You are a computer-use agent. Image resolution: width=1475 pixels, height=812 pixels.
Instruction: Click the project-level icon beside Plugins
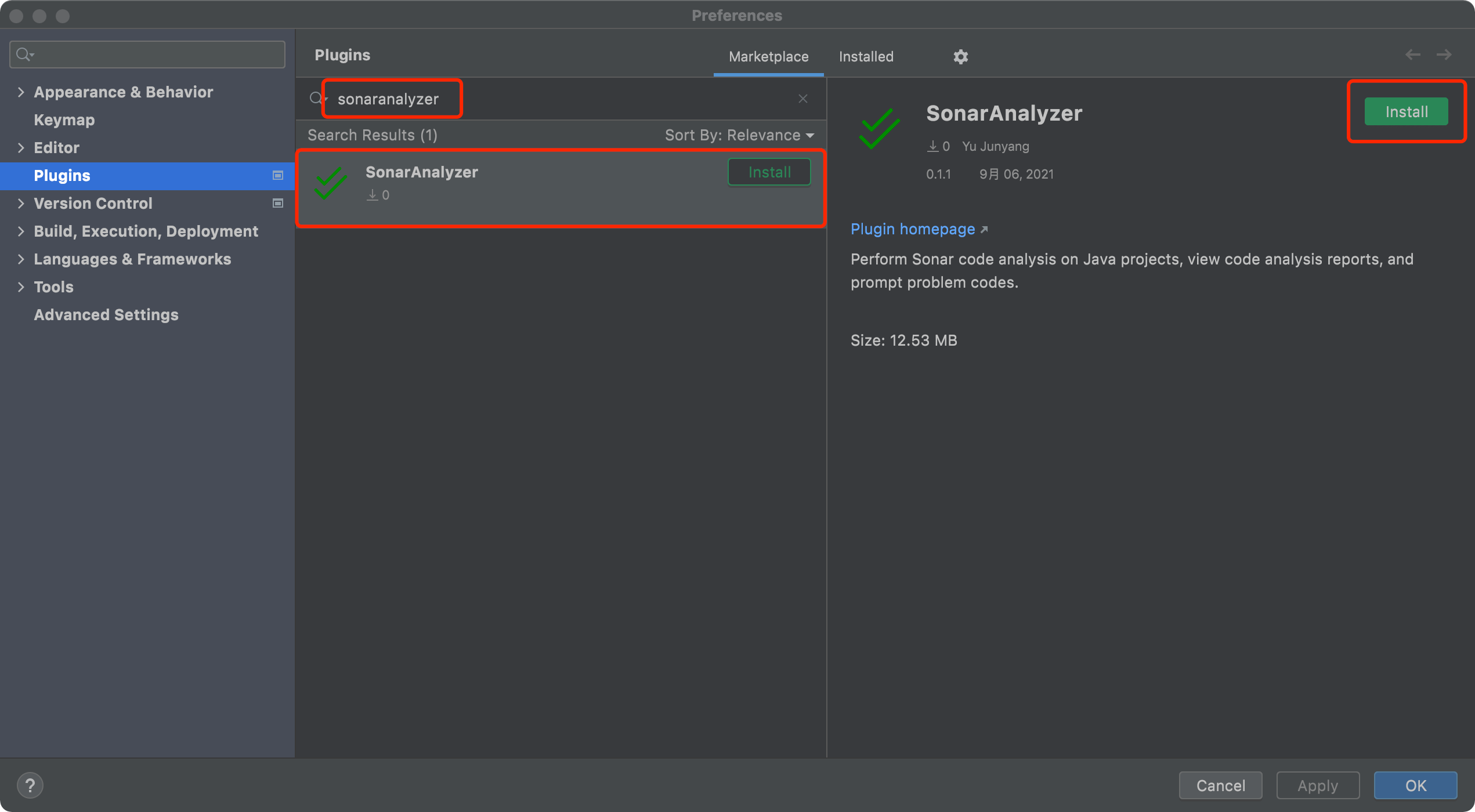pyautogui.click(x=278, y=175)
